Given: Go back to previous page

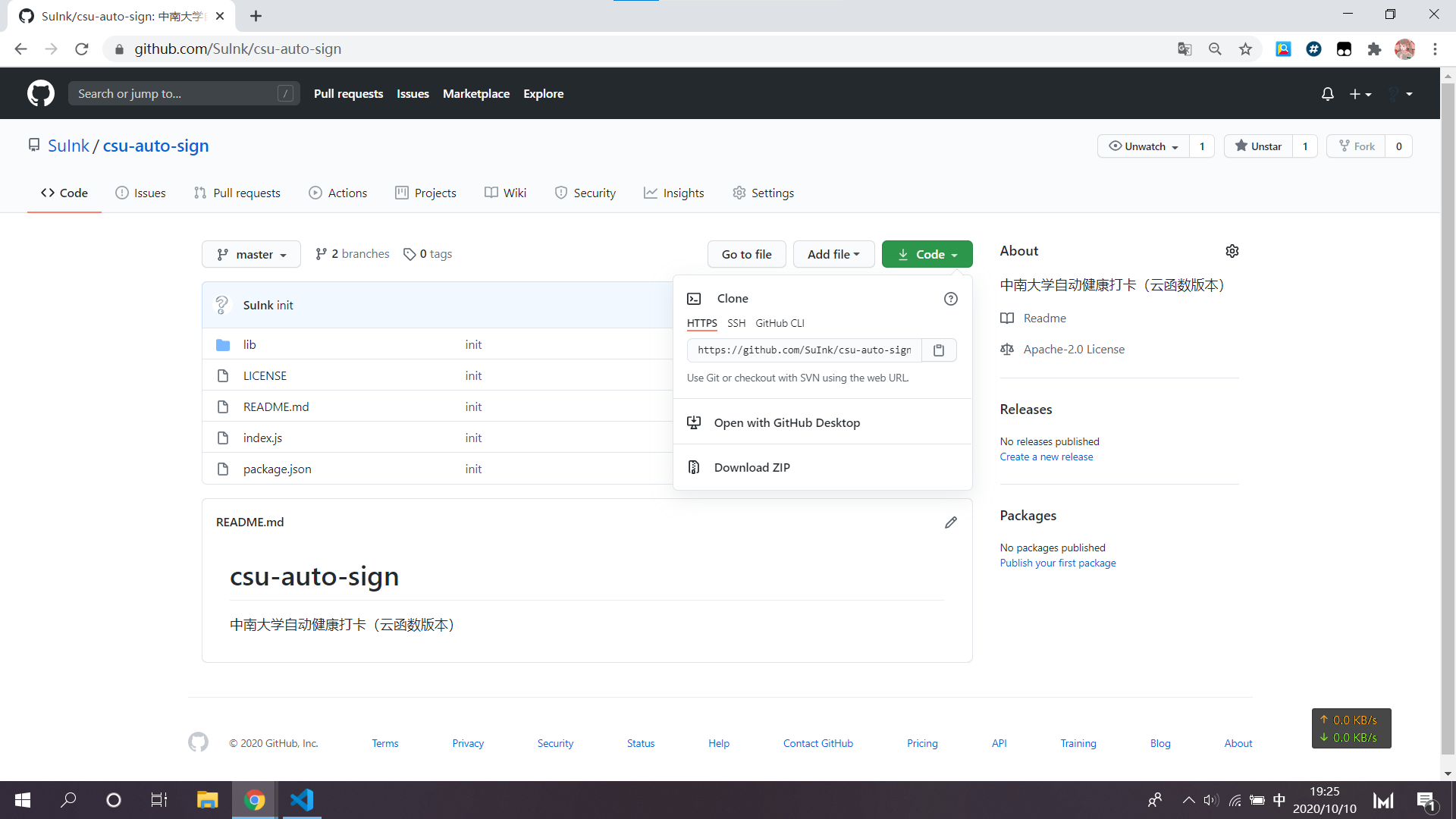Looking at the screenshot, I should point(21,49).
